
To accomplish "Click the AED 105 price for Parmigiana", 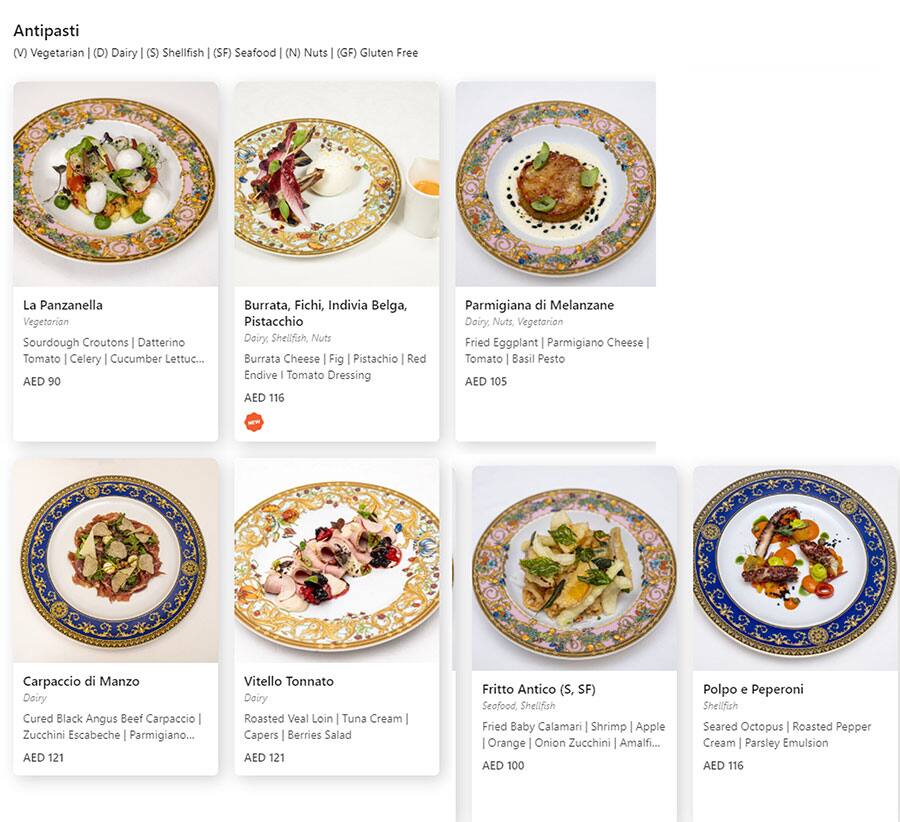I will [x=486, y=381].
